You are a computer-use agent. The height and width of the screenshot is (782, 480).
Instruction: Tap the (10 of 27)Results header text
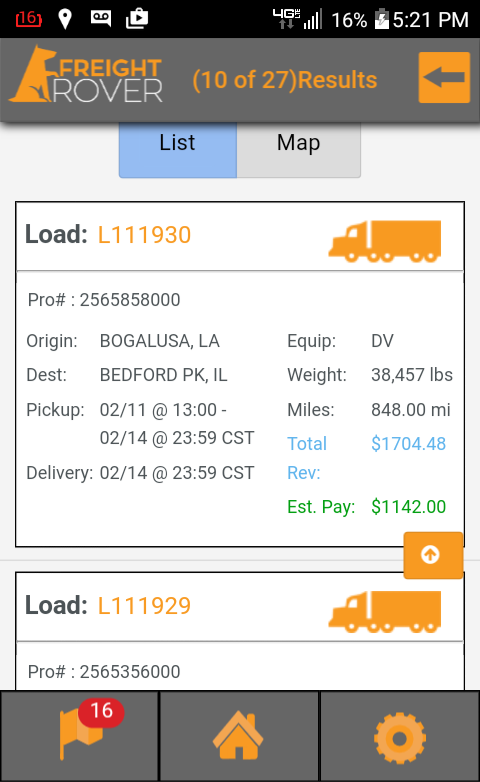(285, 80)
